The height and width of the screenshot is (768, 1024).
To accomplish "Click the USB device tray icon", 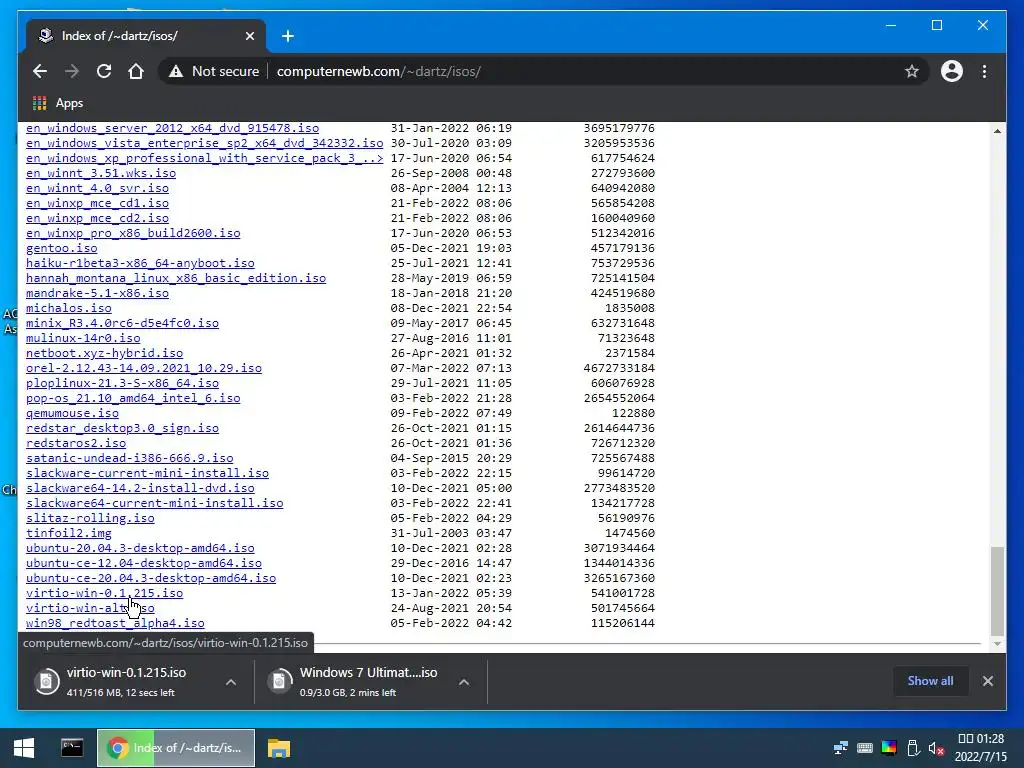I will click(x=913, y=748).
